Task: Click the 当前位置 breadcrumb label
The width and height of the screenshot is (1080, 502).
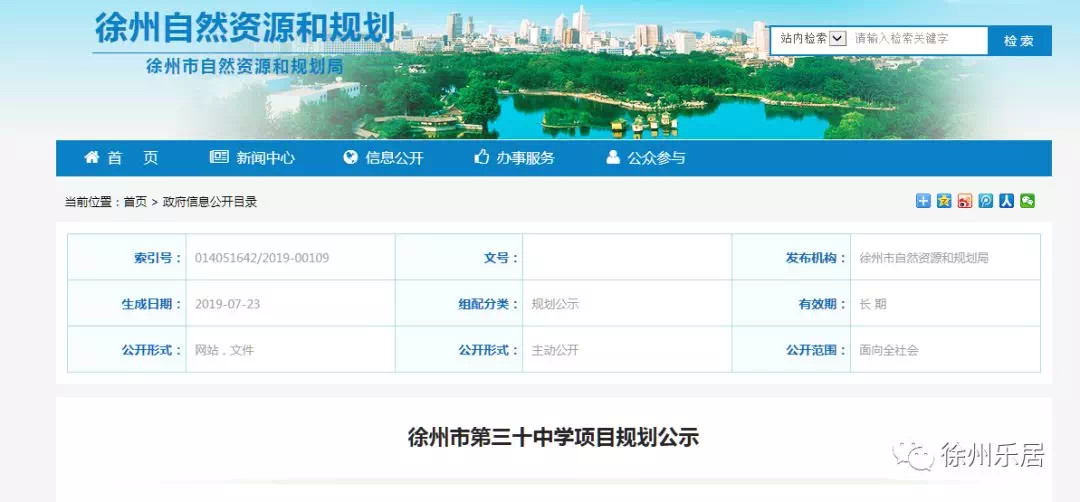Action: (x=91, y=202)
